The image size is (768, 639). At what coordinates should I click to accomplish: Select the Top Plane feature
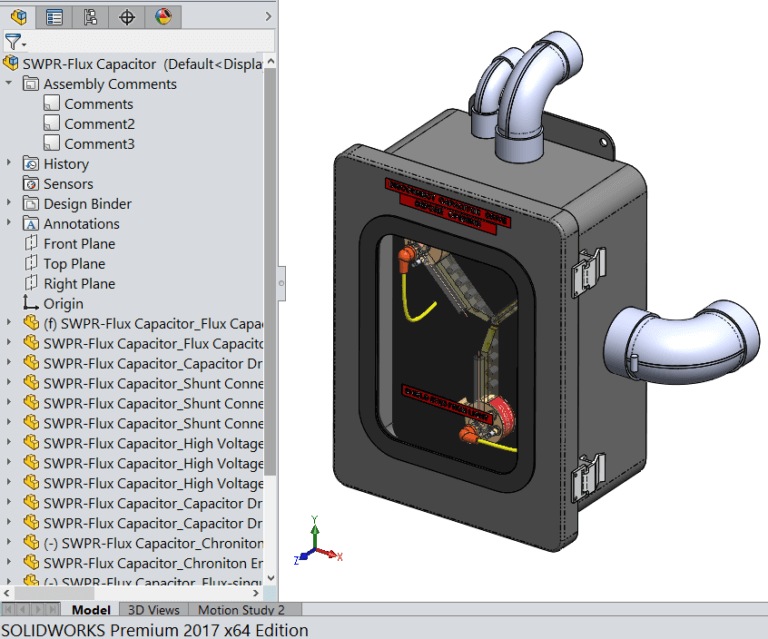73,264
